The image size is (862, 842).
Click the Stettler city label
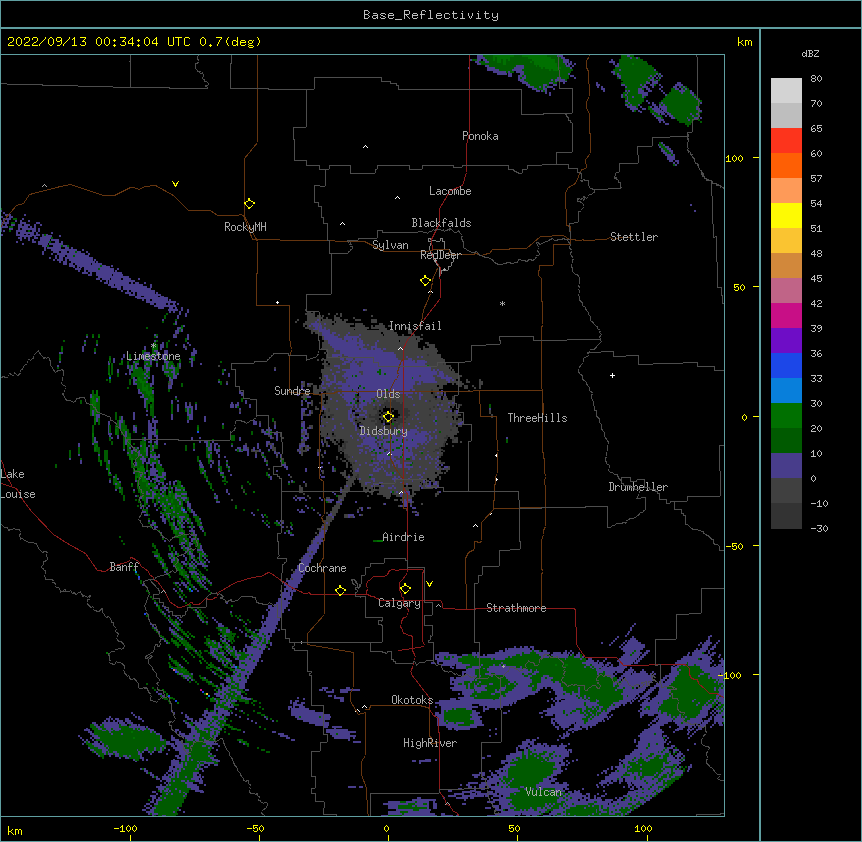tap(634, 237)
